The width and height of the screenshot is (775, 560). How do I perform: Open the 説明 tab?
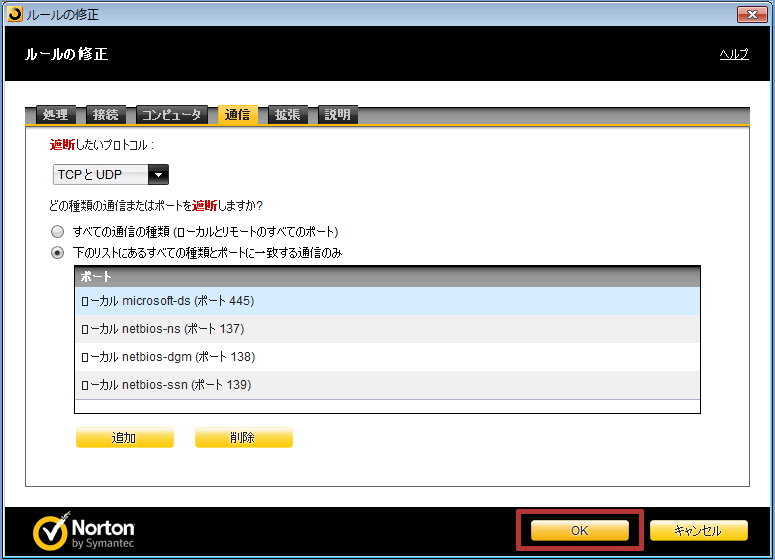click(x=338, y=115)
